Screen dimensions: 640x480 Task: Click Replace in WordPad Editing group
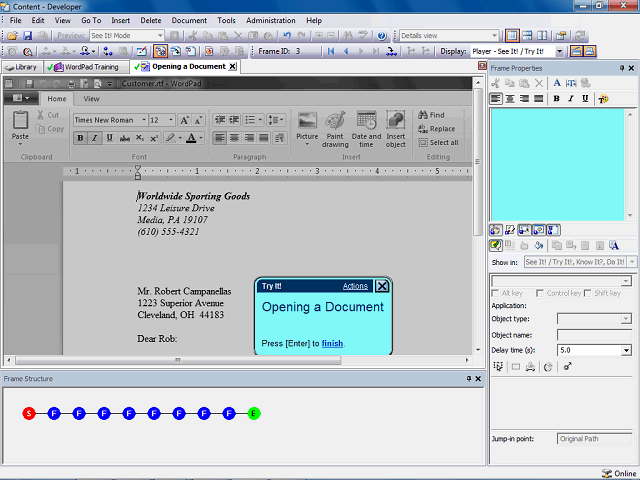coord(437,129)
